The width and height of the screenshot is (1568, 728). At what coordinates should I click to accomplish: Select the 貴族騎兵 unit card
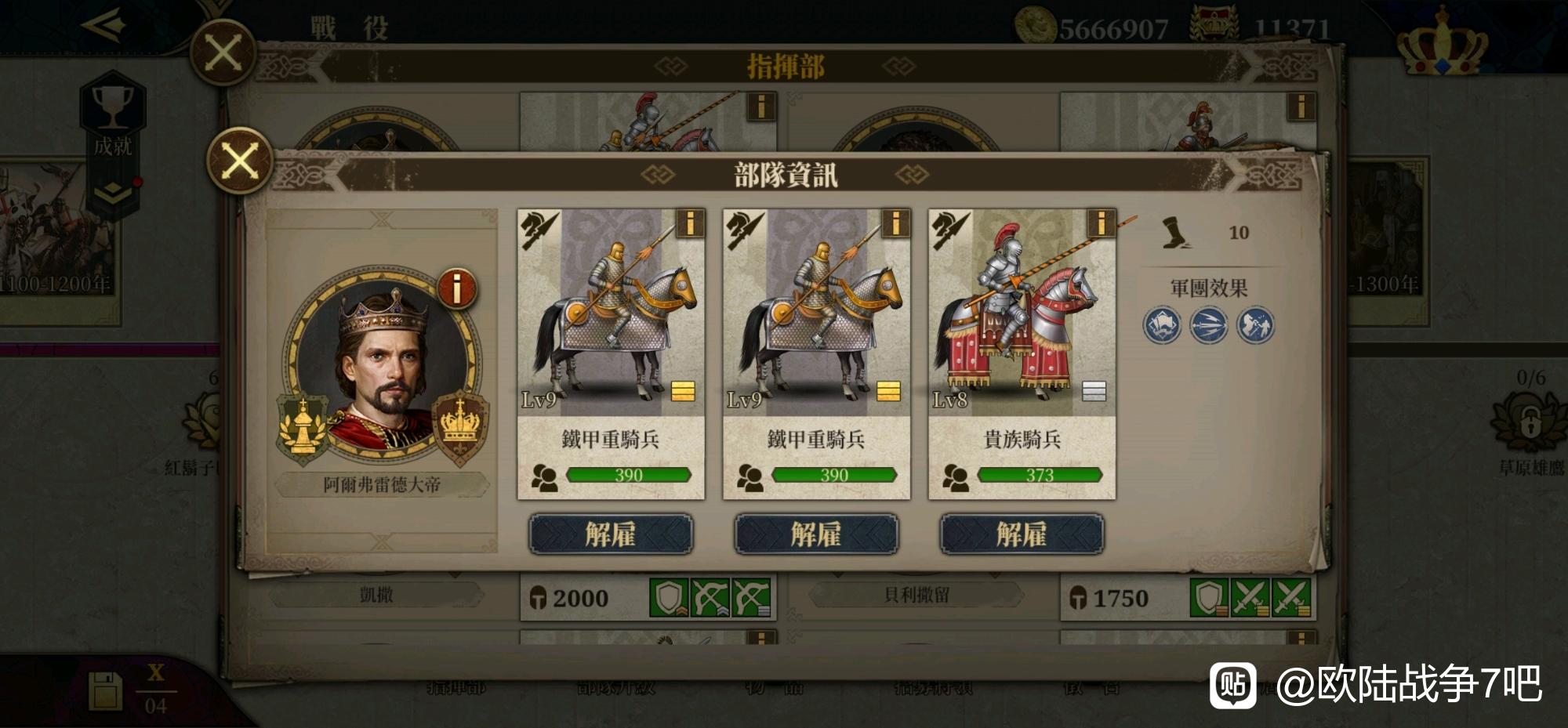(1022, 353)
